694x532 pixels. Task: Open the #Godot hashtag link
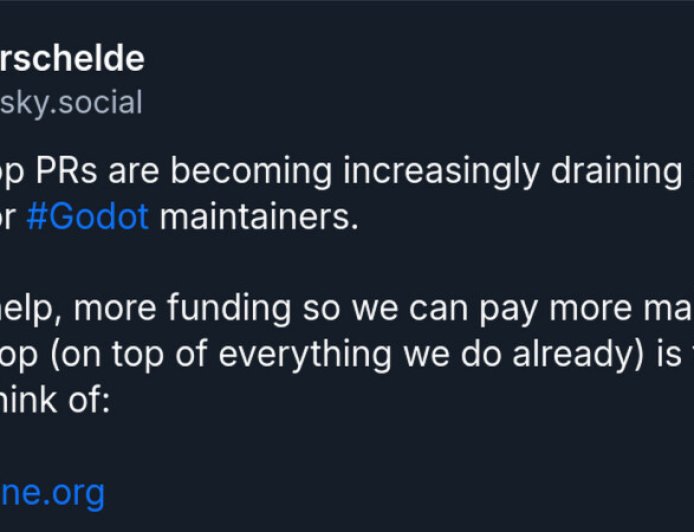click(x=87, y=216)
